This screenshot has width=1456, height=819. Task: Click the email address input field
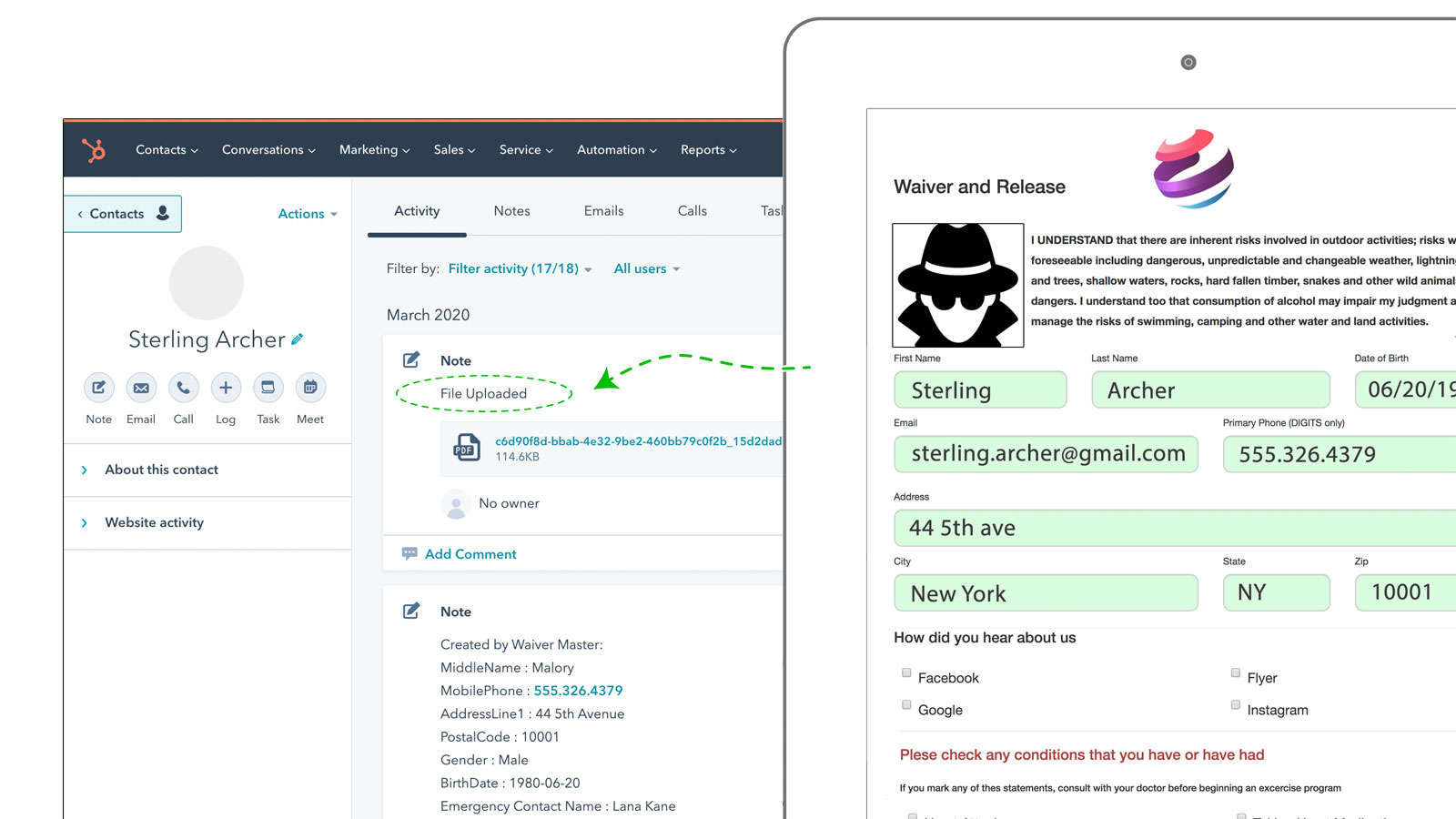(1046, 454)
